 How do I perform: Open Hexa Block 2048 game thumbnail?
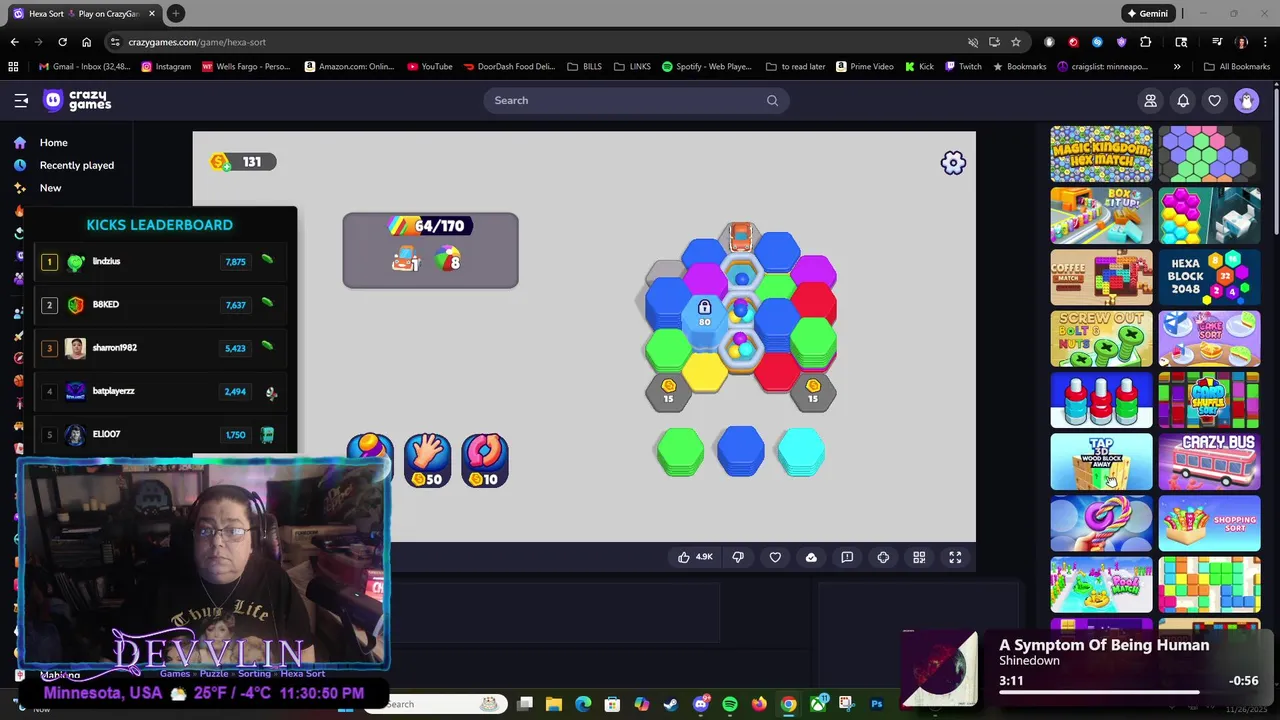pos(1209,277)
